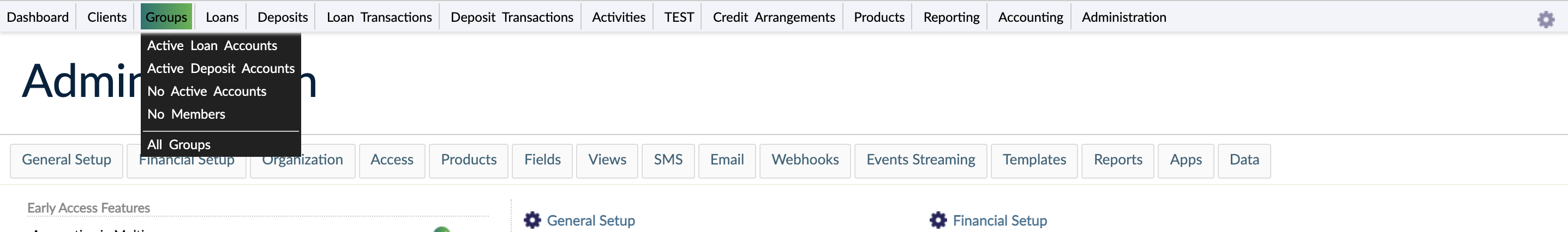Choose Active Loan Accounts from Groups dropdown

point(212,46)
